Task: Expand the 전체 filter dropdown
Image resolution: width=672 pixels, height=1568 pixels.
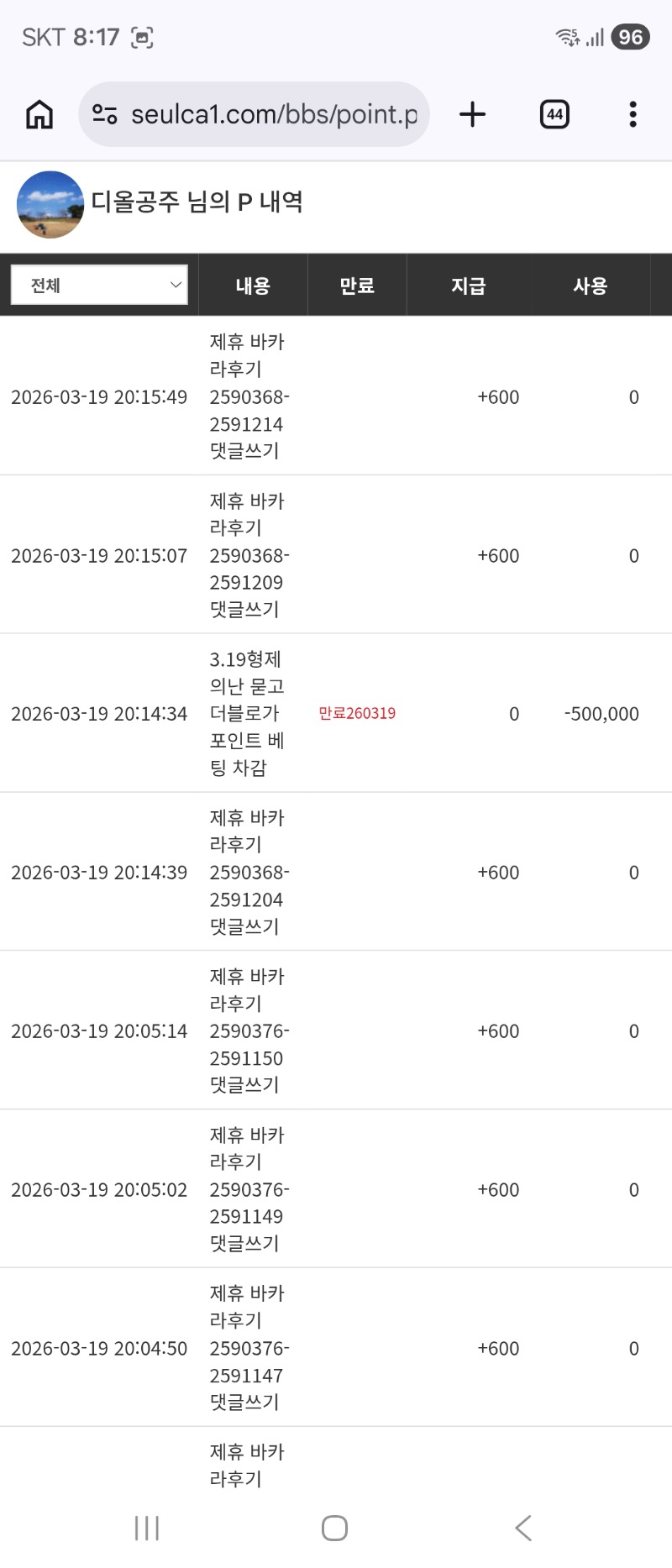Action: tap(99, 286)
